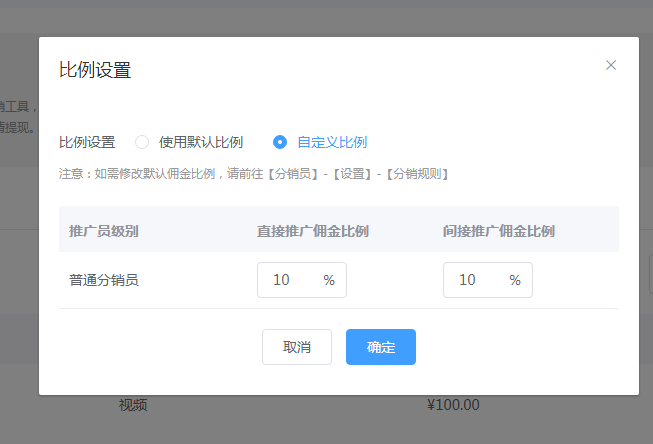Select the 使用默认比例 radio button
This screenshot has height=444, width=653.
[x=142, y=142]
